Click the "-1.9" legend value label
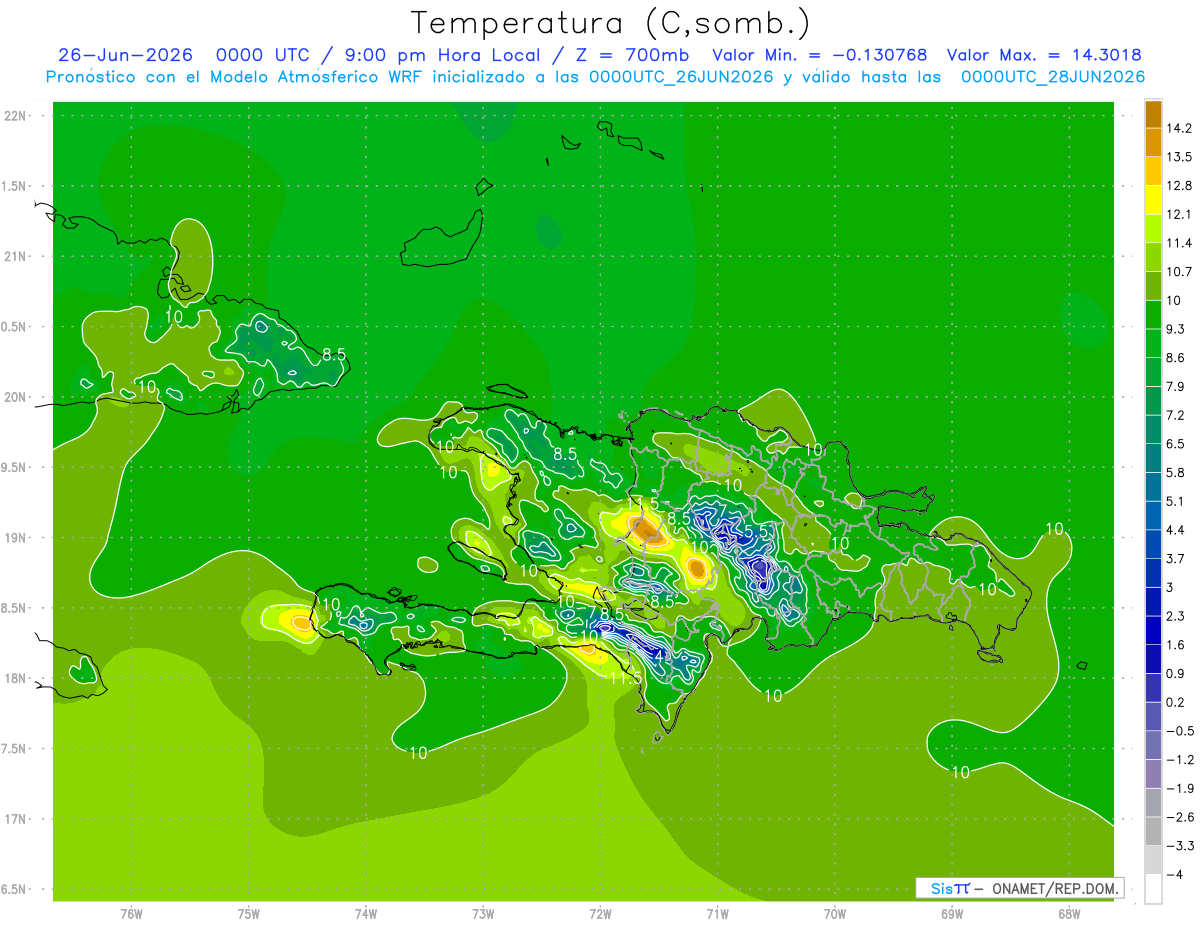1200x927 pixels. coord(1179,788)
